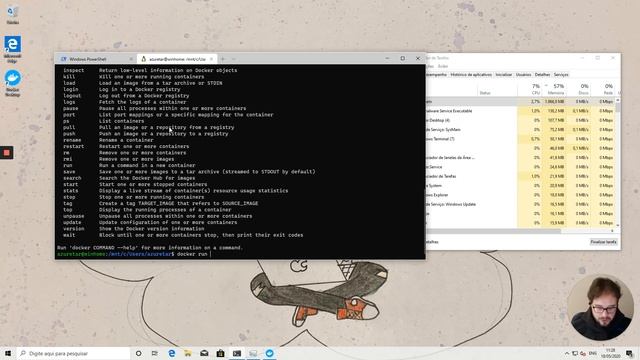Open the Mail app from taskbar
The width and height of the screenshot is (640, 360).
click(204, 353)
